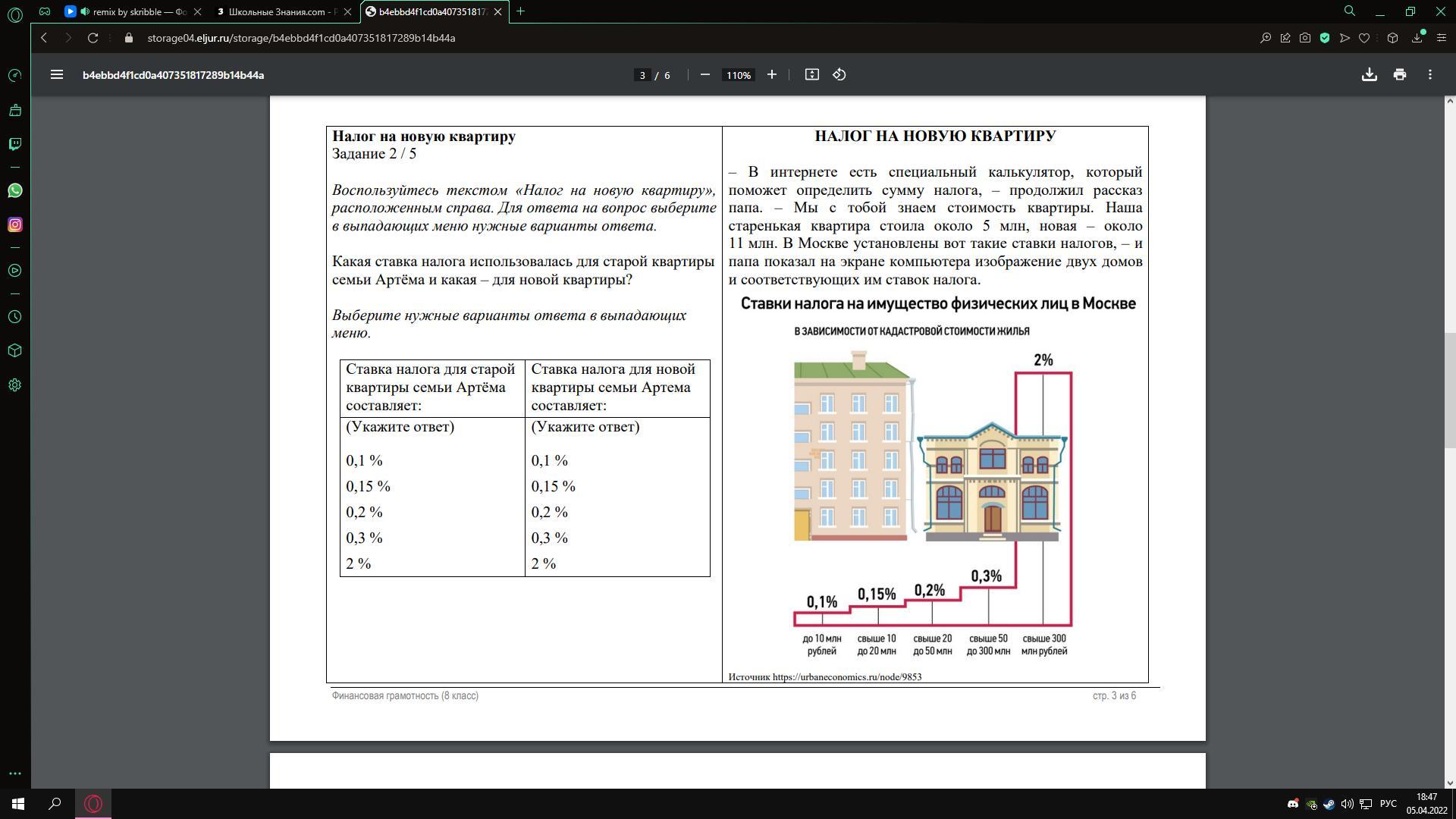Send page to My Flow
1456x819 pixels.
coord(1345,38)
